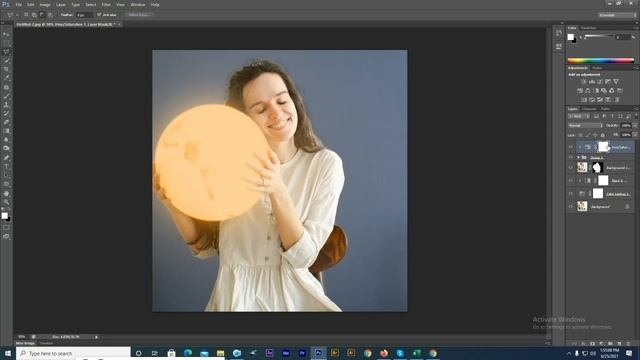Select the Crop tool
The height and width of the screenshot is (360, 640).
(x=6, y=69)
